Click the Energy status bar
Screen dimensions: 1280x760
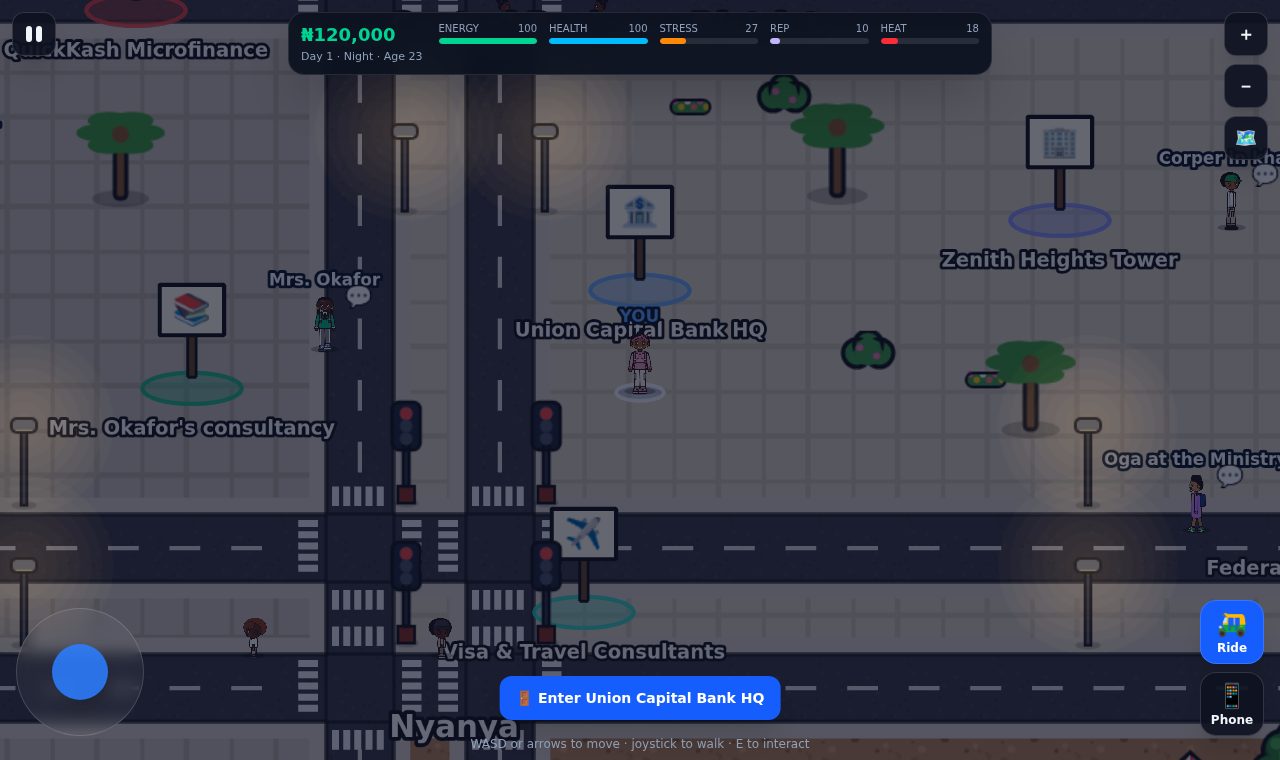point(488,34)
